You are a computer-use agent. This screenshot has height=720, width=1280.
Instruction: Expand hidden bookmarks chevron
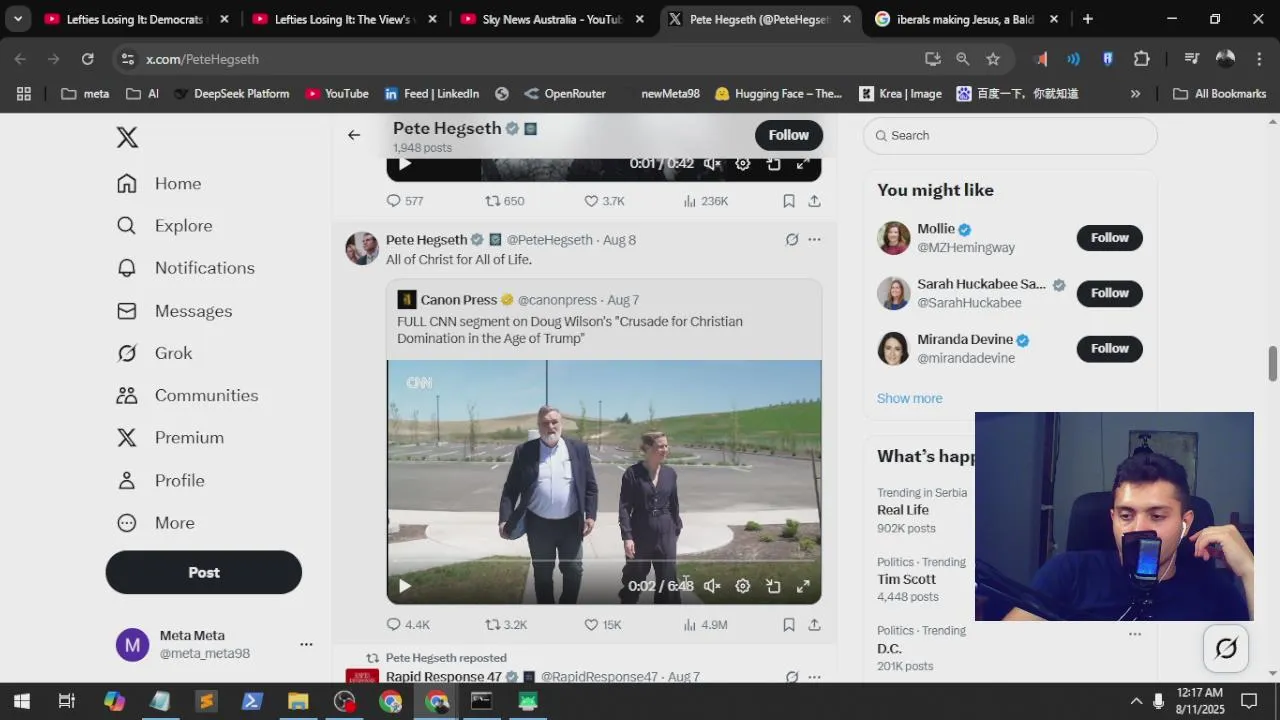click(1135, 94)
